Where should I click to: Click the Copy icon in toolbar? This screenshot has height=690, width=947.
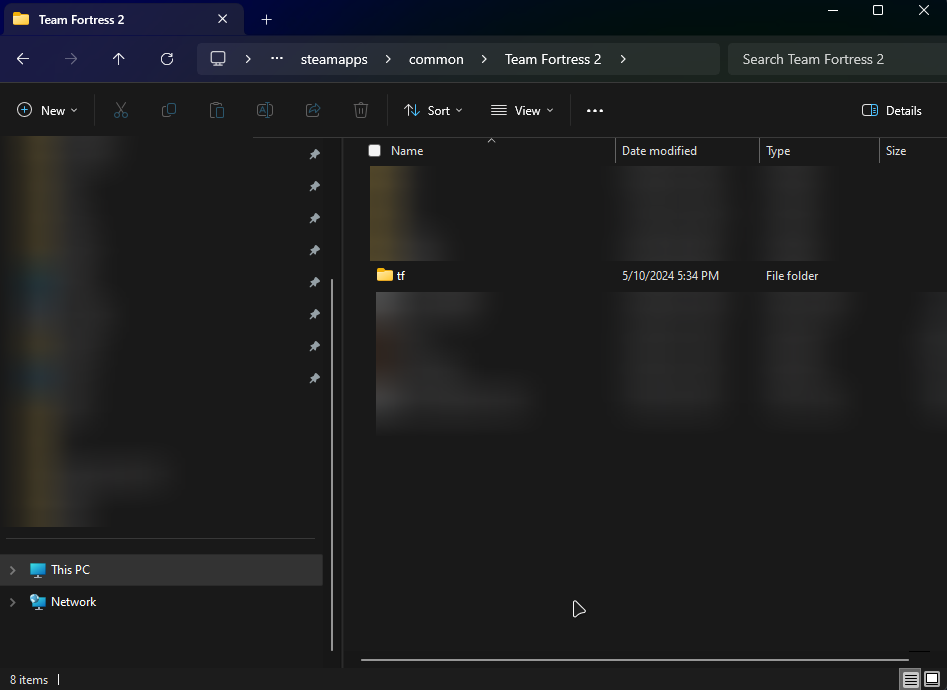tap(169, 111)
